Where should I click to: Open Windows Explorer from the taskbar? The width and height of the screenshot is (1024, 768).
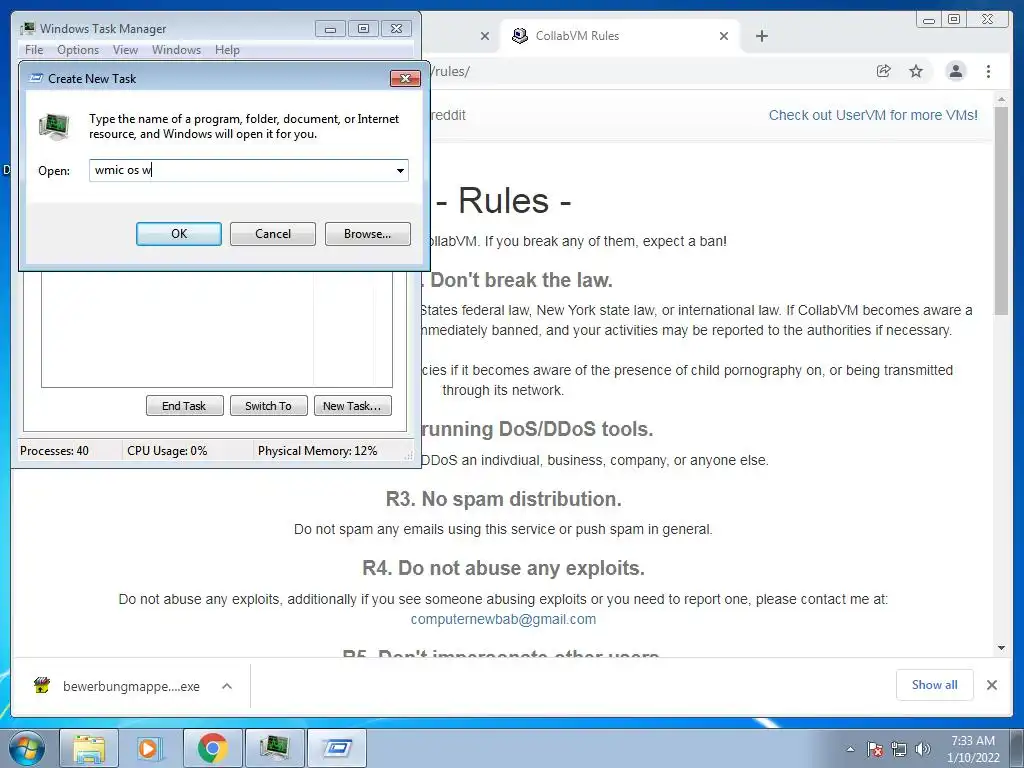(89, 748)
